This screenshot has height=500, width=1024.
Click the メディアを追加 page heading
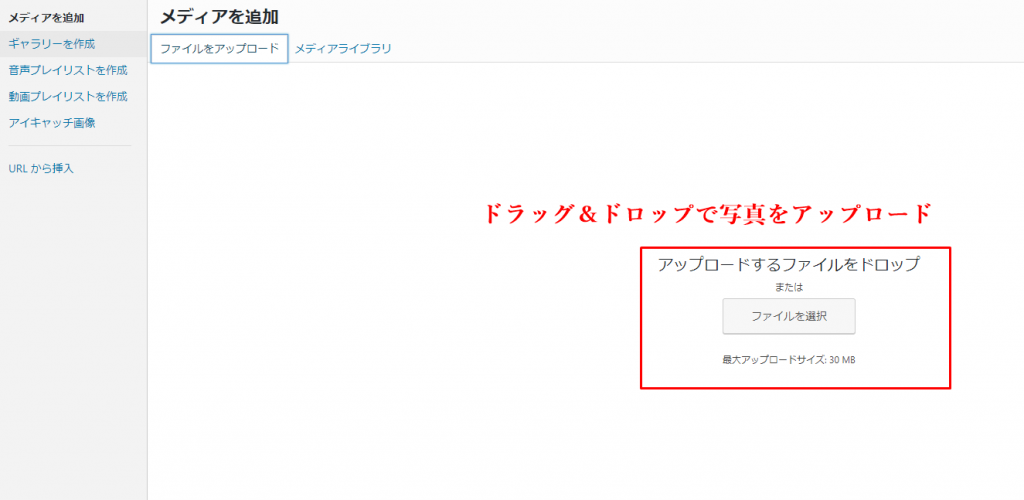pyautogui.click(x=219, y=18)
